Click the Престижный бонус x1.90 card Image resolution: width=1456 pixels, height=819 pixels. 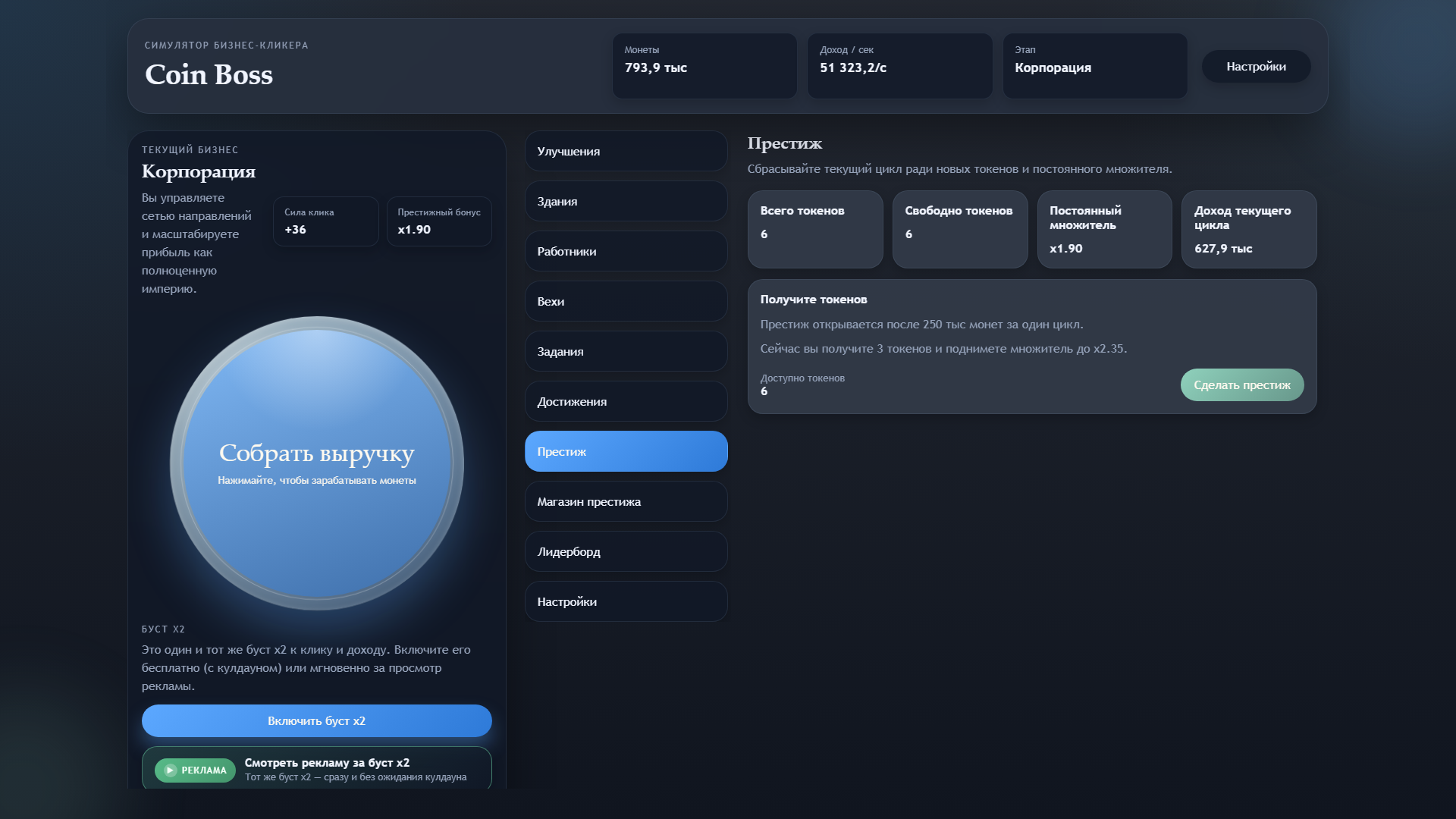pyautogui.click(x=439, y=221)
